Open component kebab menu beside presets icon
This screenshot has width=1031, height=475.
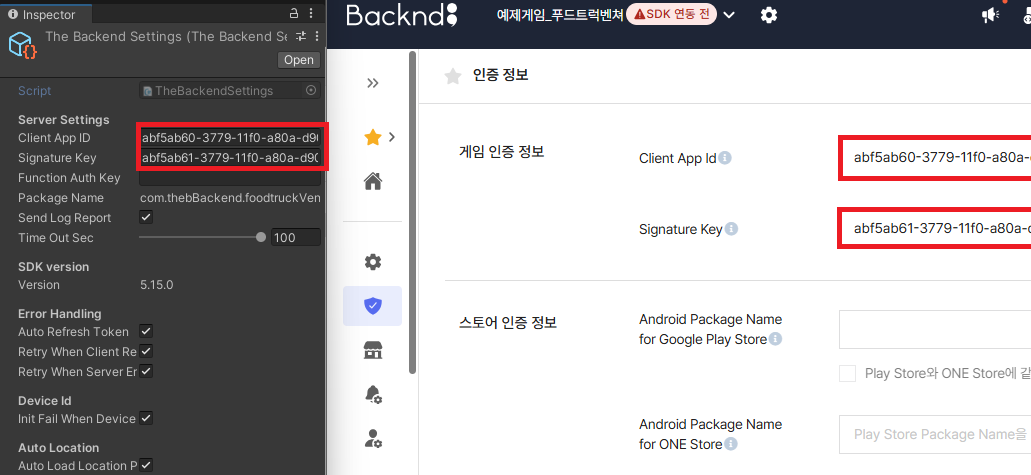317,36
